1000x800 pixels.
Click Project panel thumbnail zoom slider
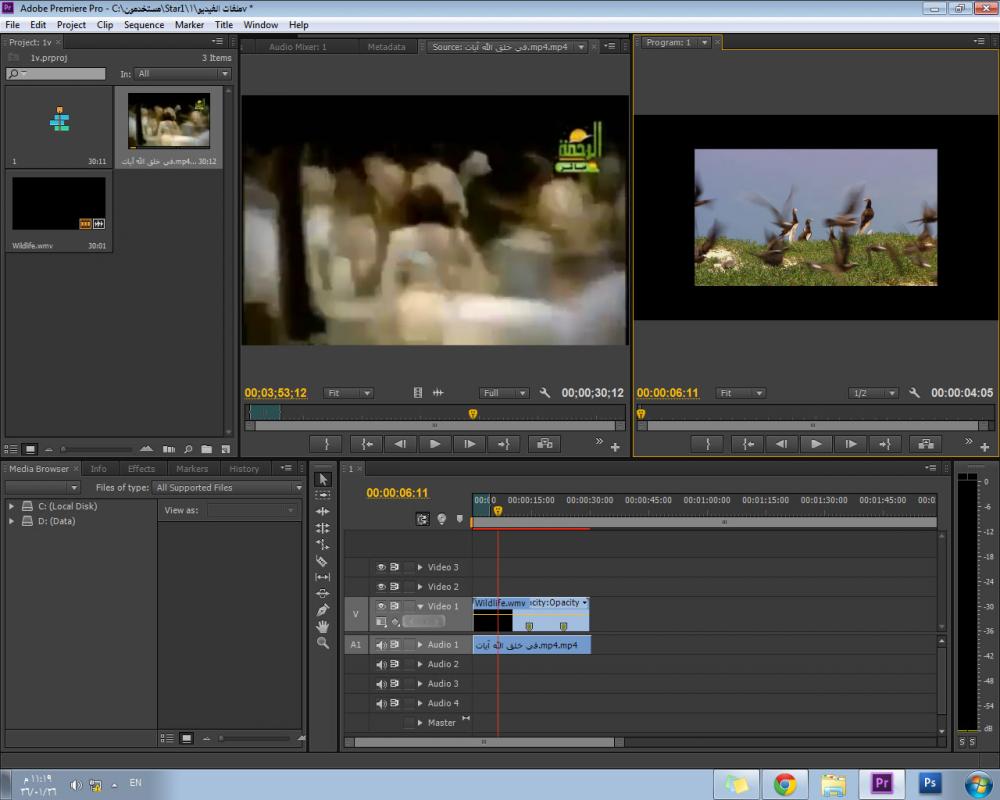96,449
